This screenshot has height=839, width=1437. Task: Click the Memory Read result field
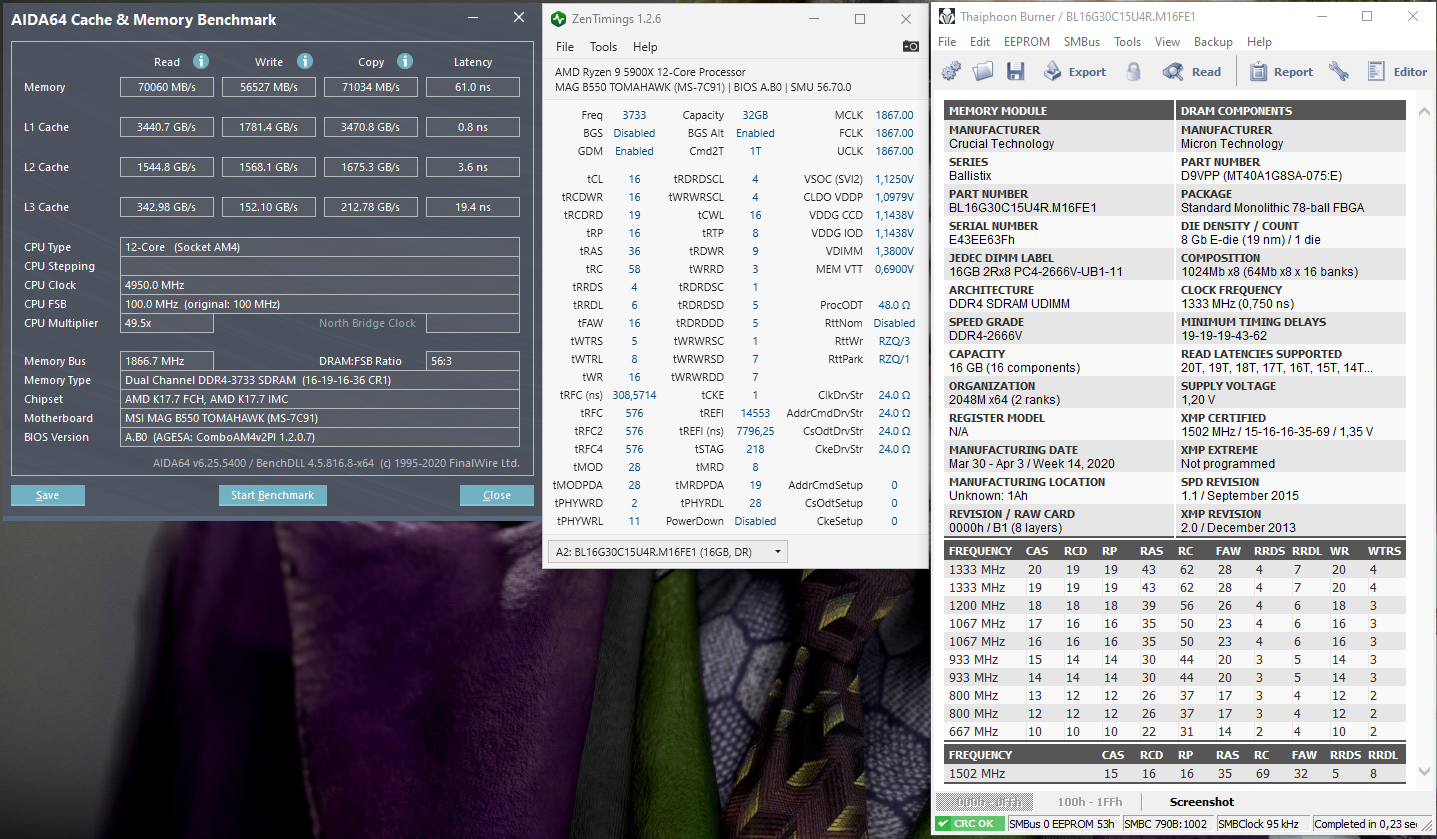(167, 87)
